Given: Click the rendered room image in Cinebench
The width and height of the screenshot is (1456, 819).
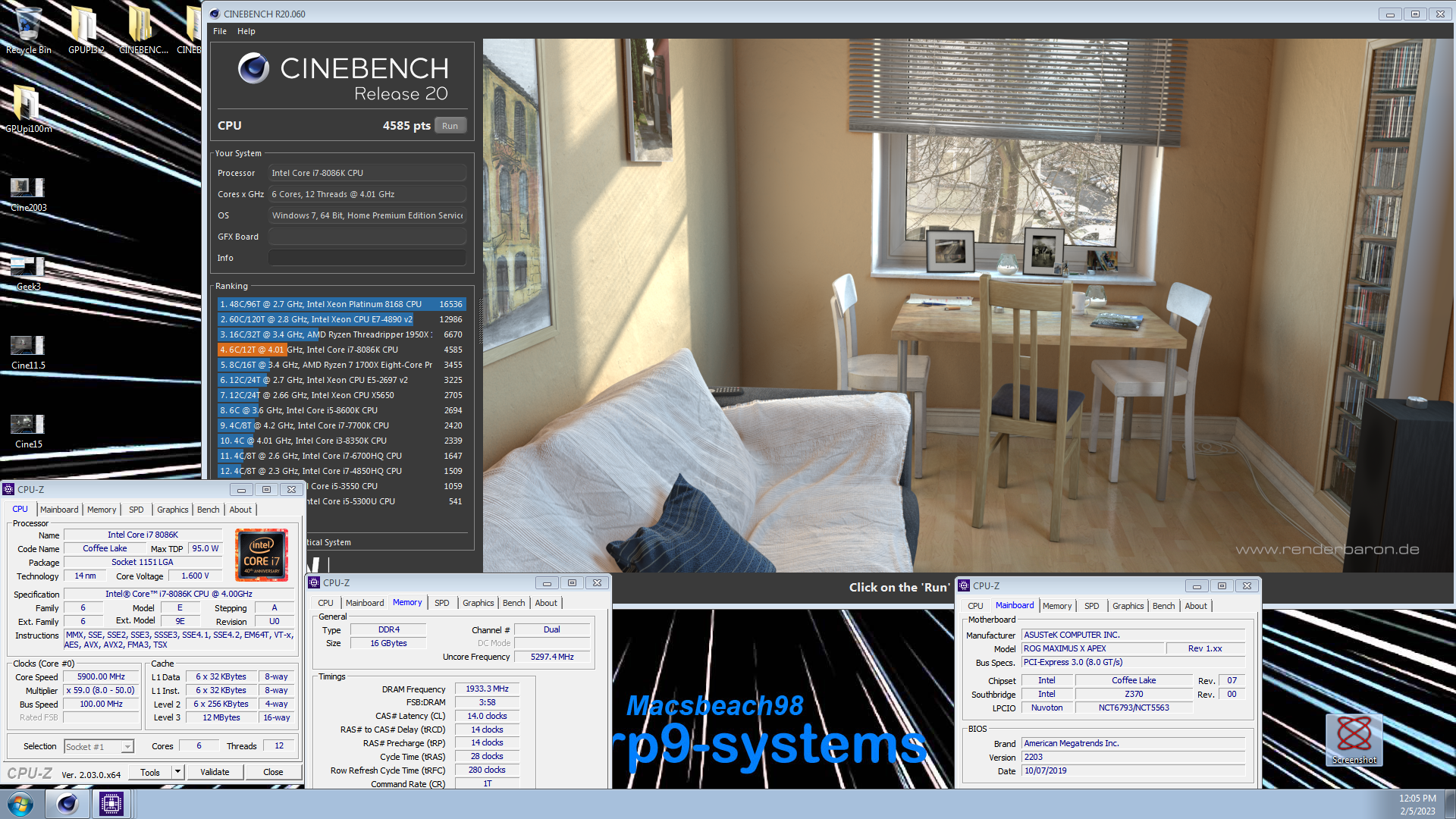Looking at the screenshot, I should [968, 305].
